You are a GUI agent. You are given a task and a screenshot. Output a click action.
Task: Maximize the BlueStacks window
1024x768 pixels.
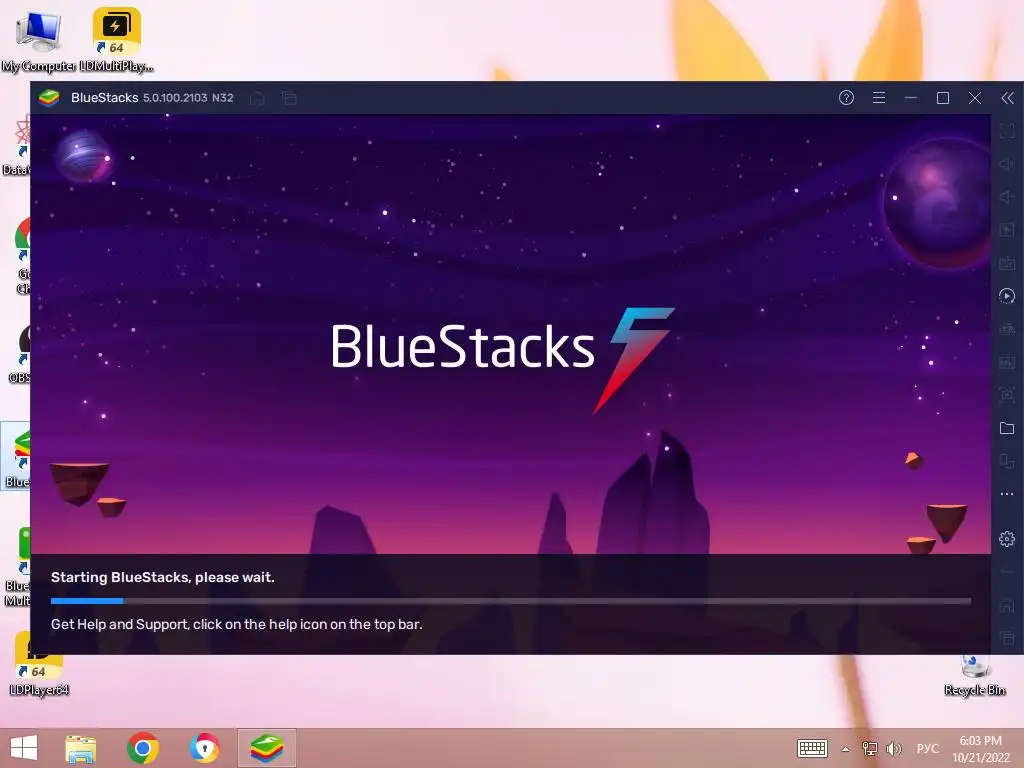(x=943, y=98)
